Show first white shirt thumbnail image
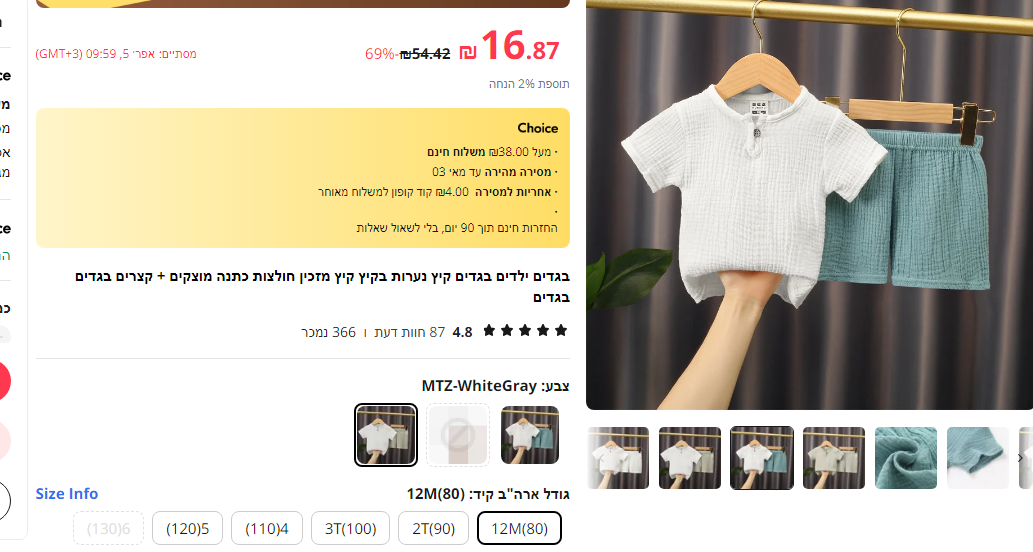The image size is (1033, 552). [618, 458]
